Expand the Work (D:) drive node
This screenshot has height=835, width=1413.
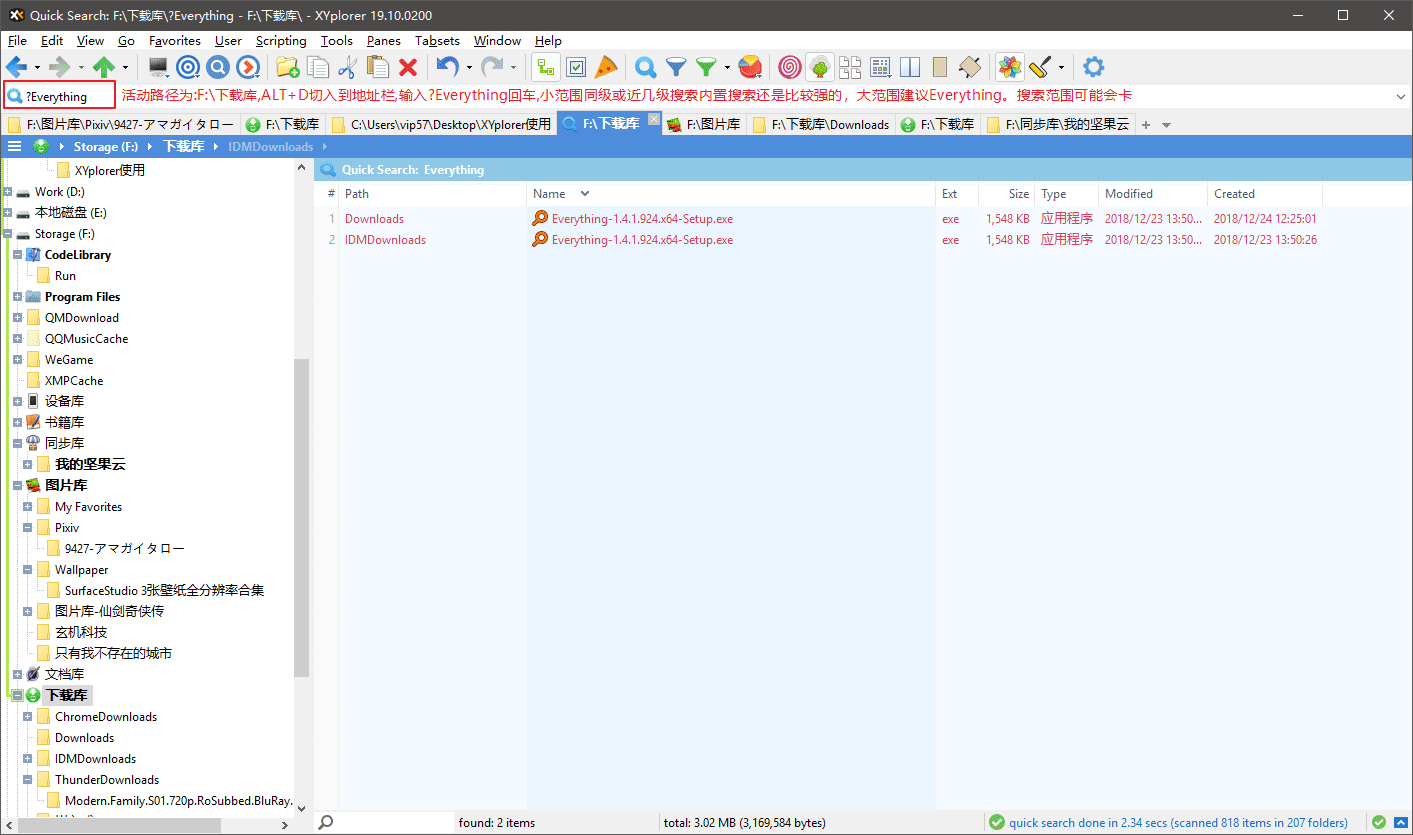click(8, 192)
